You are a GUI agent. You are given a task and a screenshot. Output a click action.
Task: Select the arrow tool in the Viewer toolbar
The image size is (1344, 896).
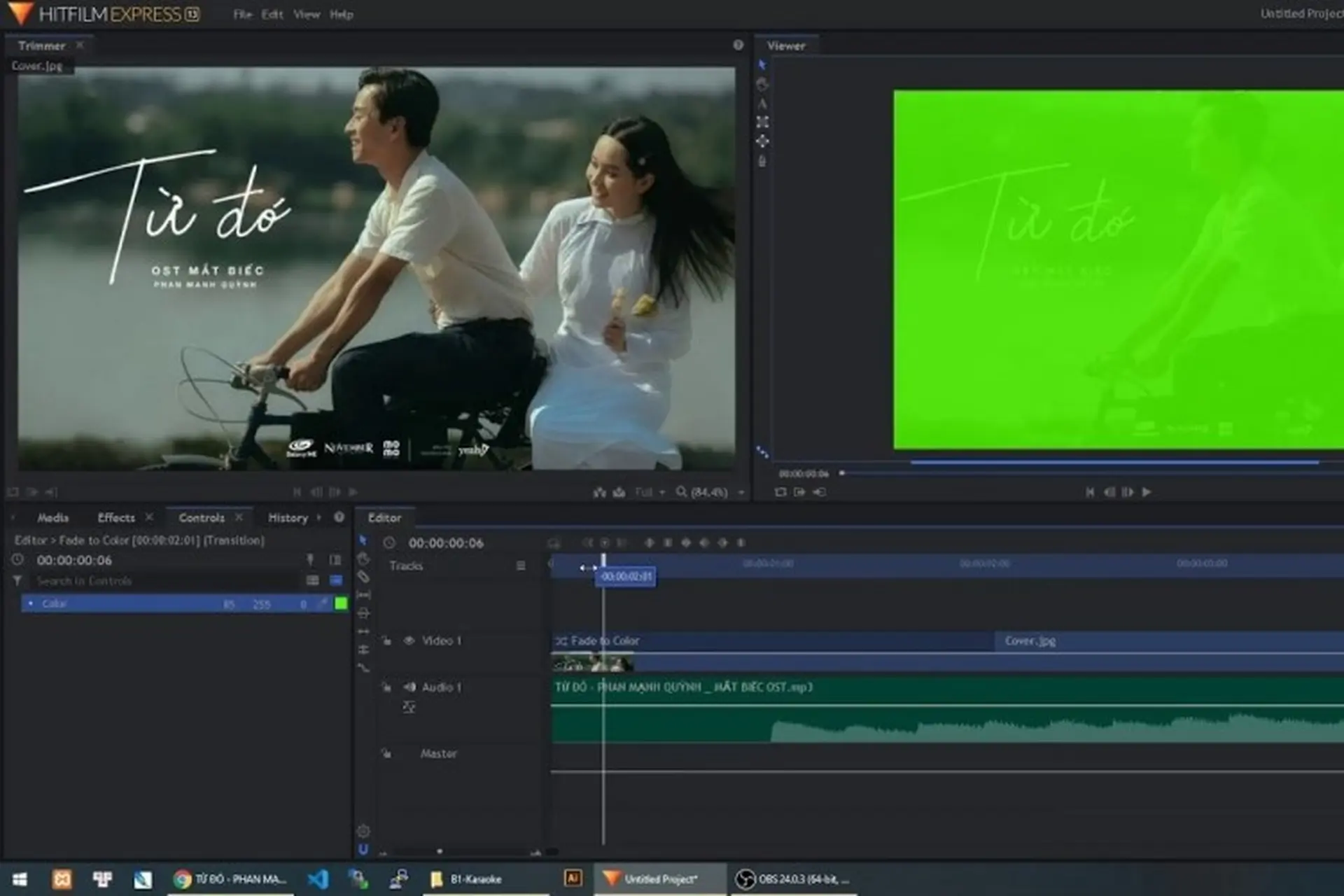click(762, 64)
